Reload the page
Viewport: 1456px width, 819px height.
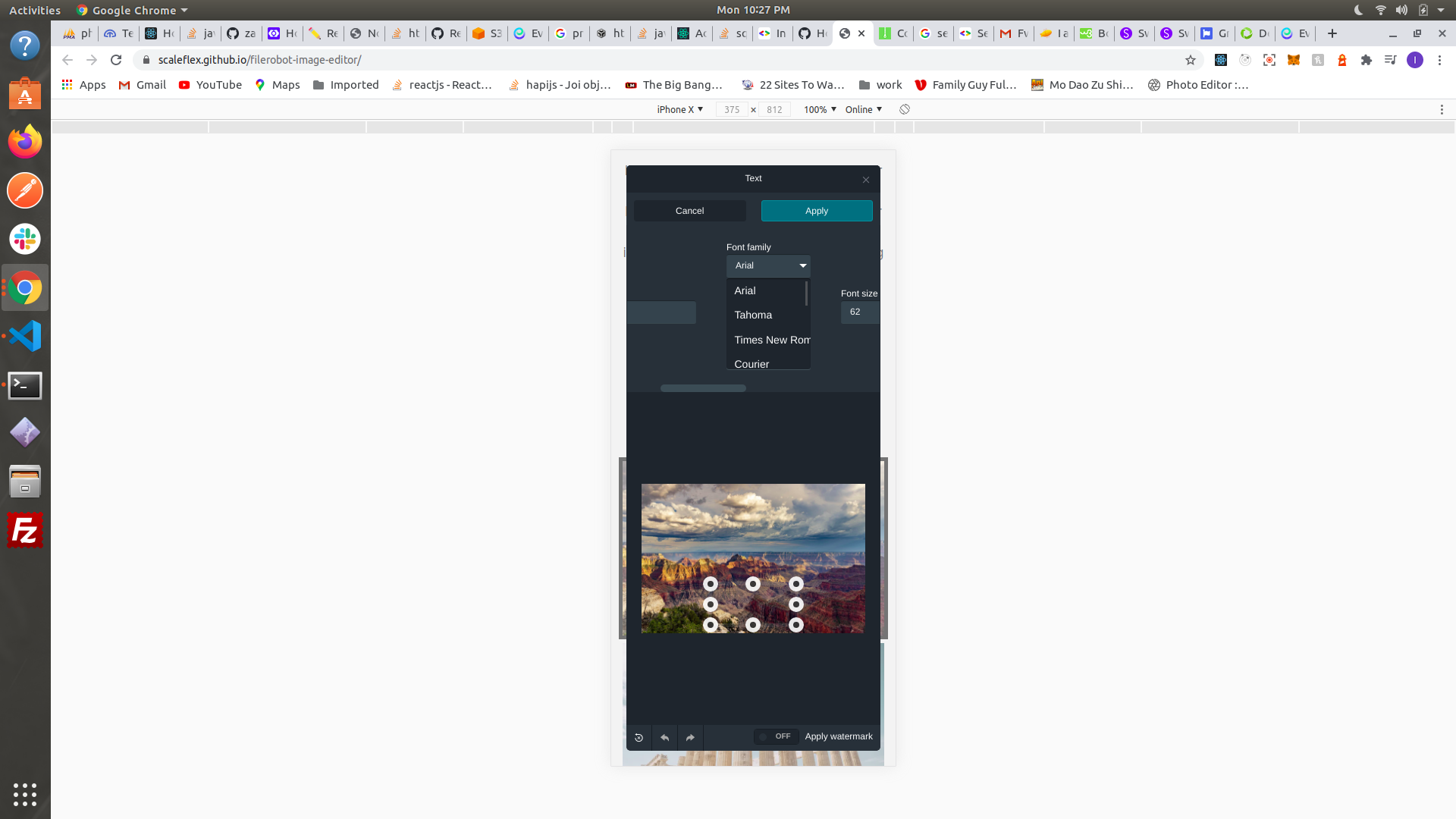[x=116, y=60]
